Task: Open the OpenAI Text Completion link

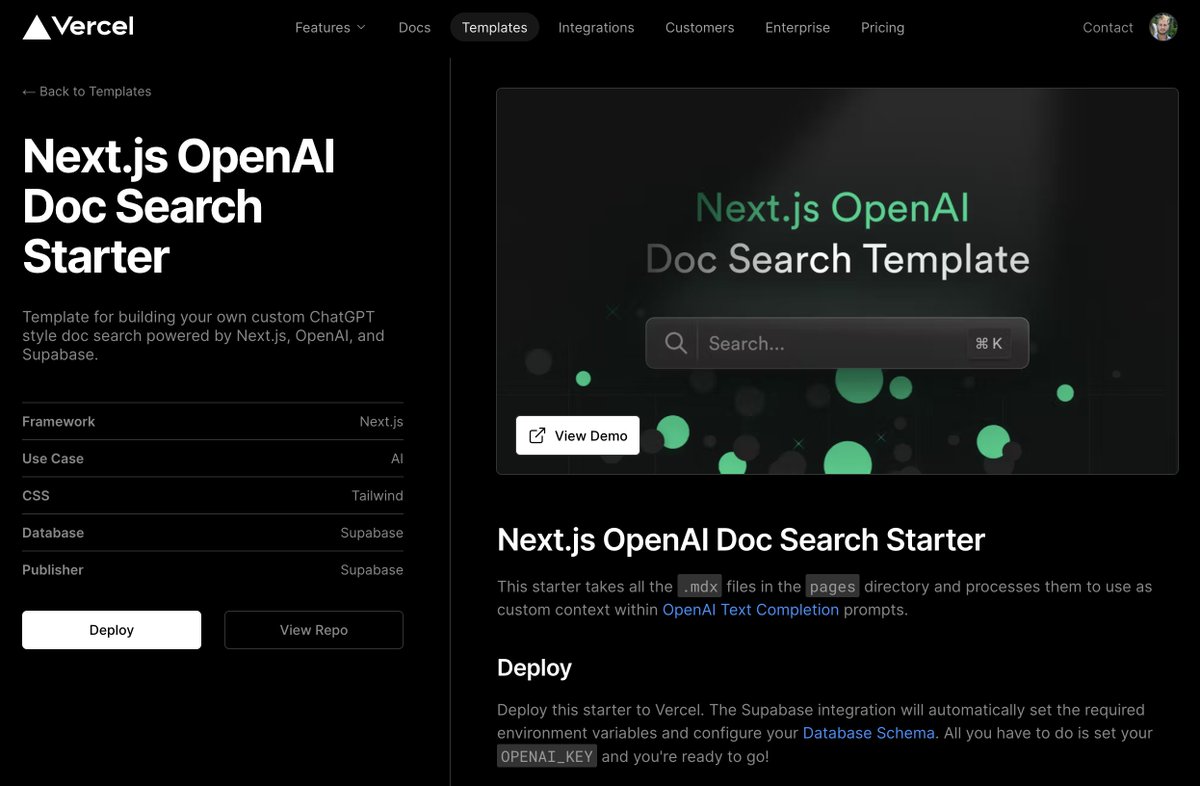Action: click(x=750, y=609)
